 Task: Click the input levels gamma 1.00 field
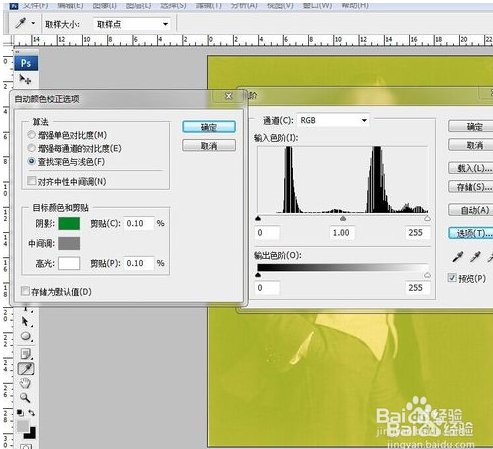tap(342, 233)
